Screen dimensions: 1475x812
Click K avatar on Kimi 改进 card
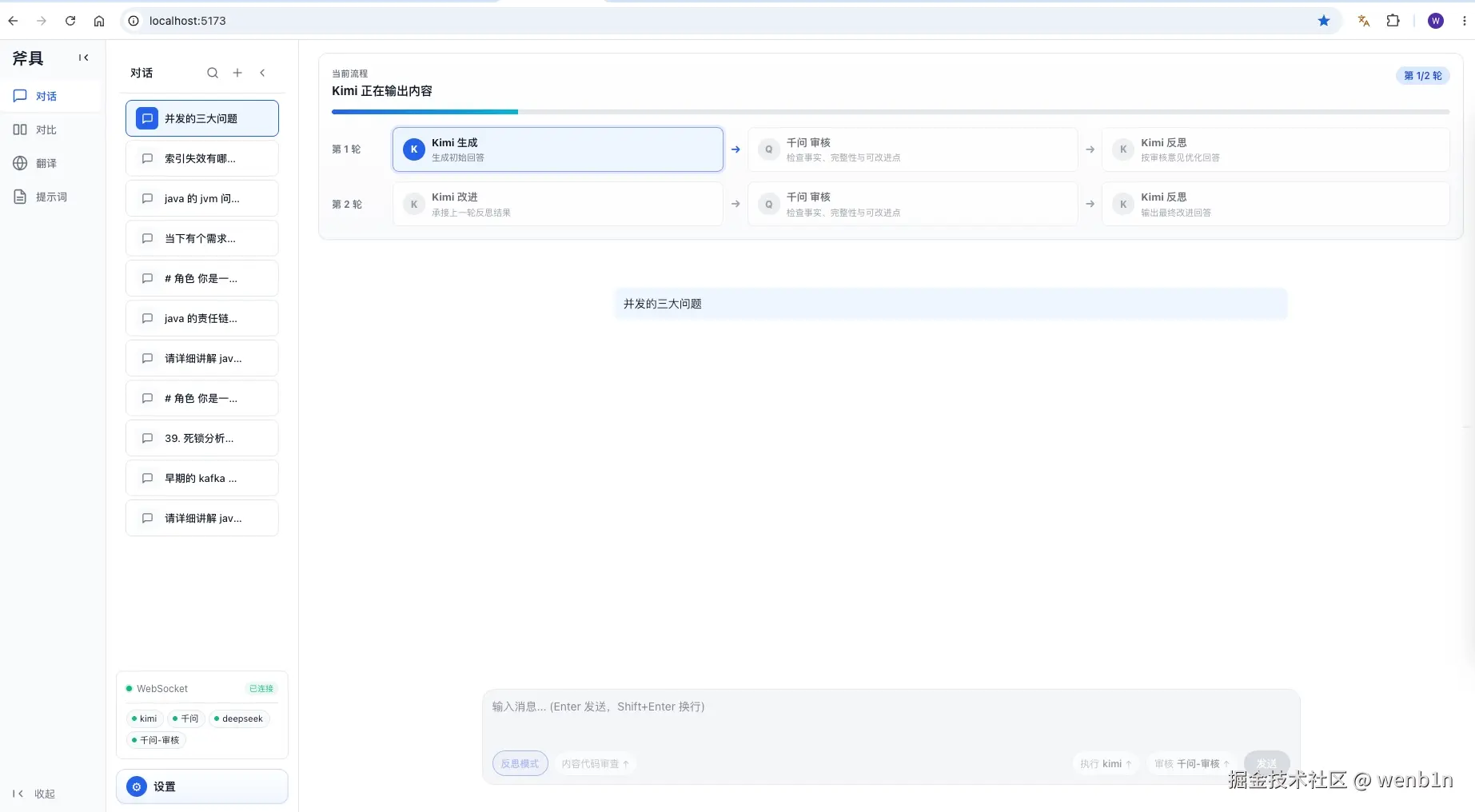(414, 204)
